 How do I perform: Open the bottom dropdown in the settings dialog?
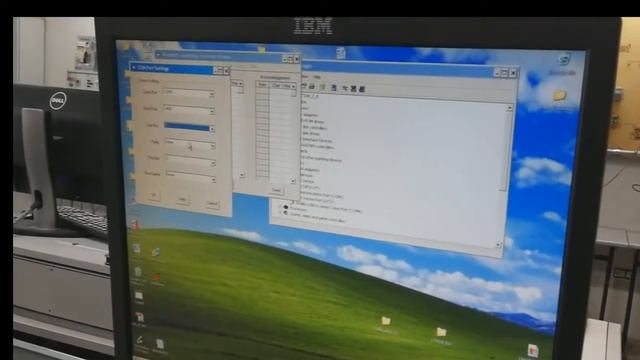(191, 177)
